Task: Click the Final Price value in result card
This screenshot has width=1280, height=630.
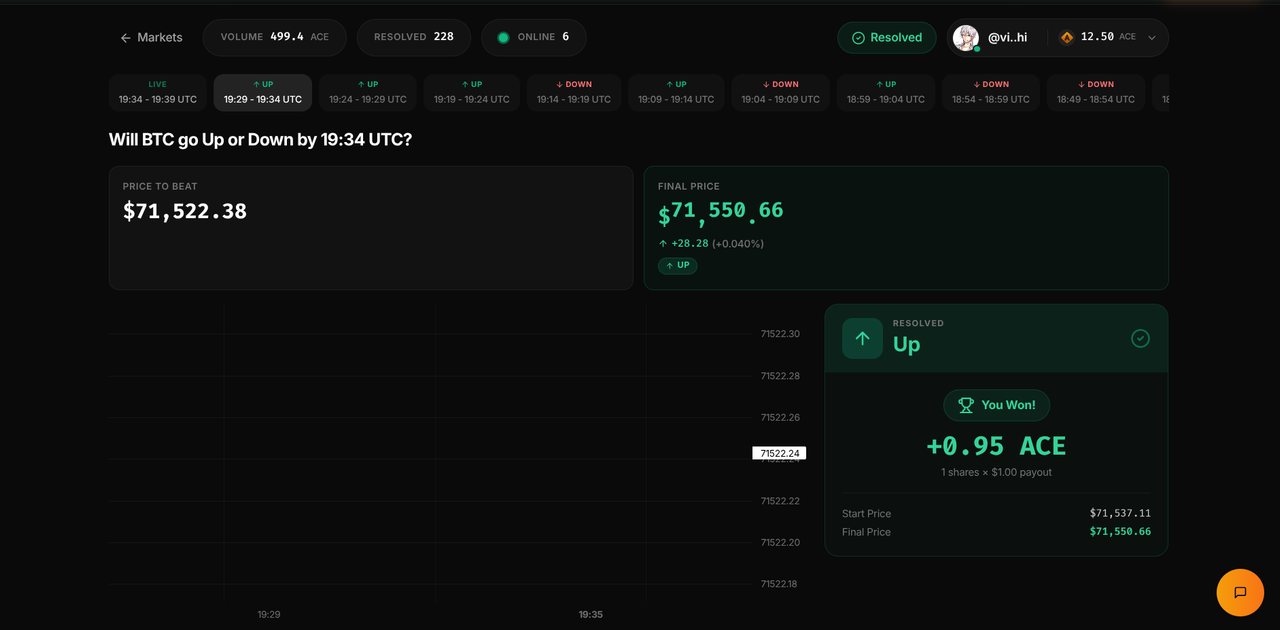Action: (x=1120, y=532)
